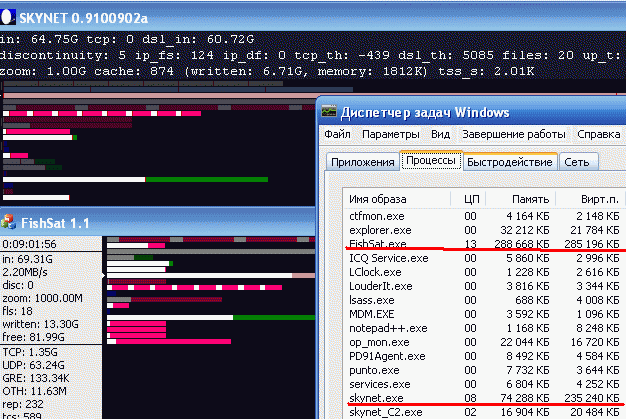Screen dimensions: 626x419
Task: Click FishSat.exe virtual memory 285 196 КБ
Action: tap(592, 244)
